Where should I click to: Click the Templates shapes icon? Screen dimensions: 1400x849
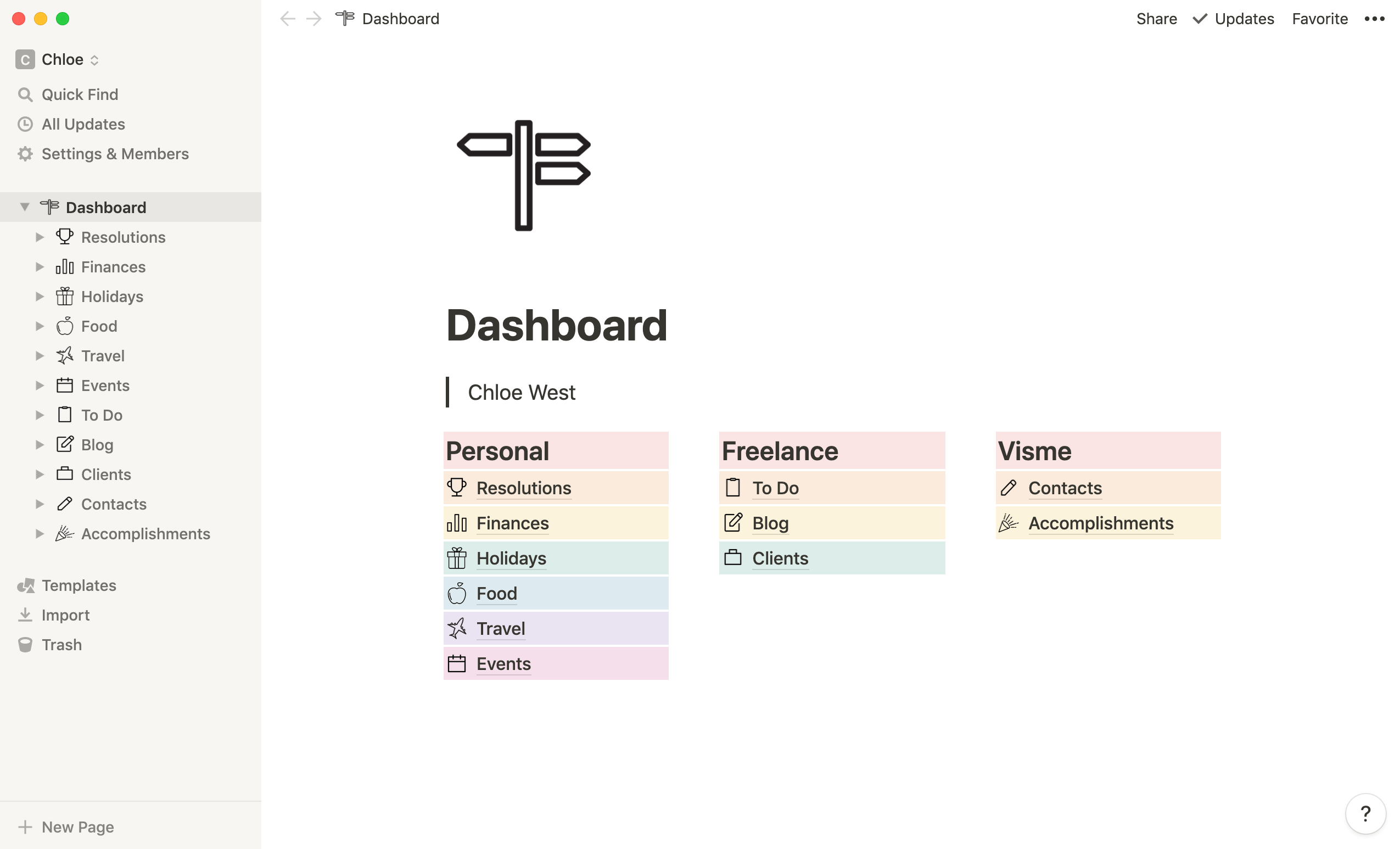click(26, 585)
